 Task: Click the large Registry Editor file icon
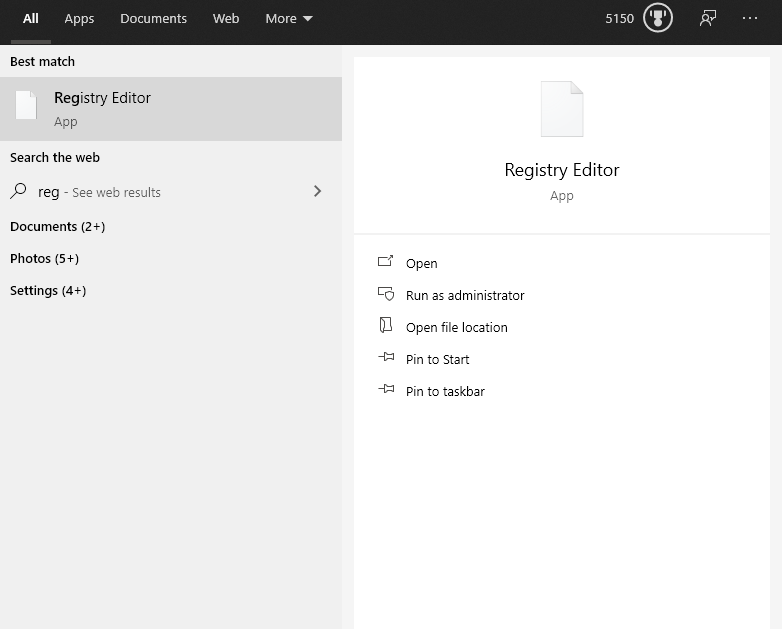(x=562, y=109)
